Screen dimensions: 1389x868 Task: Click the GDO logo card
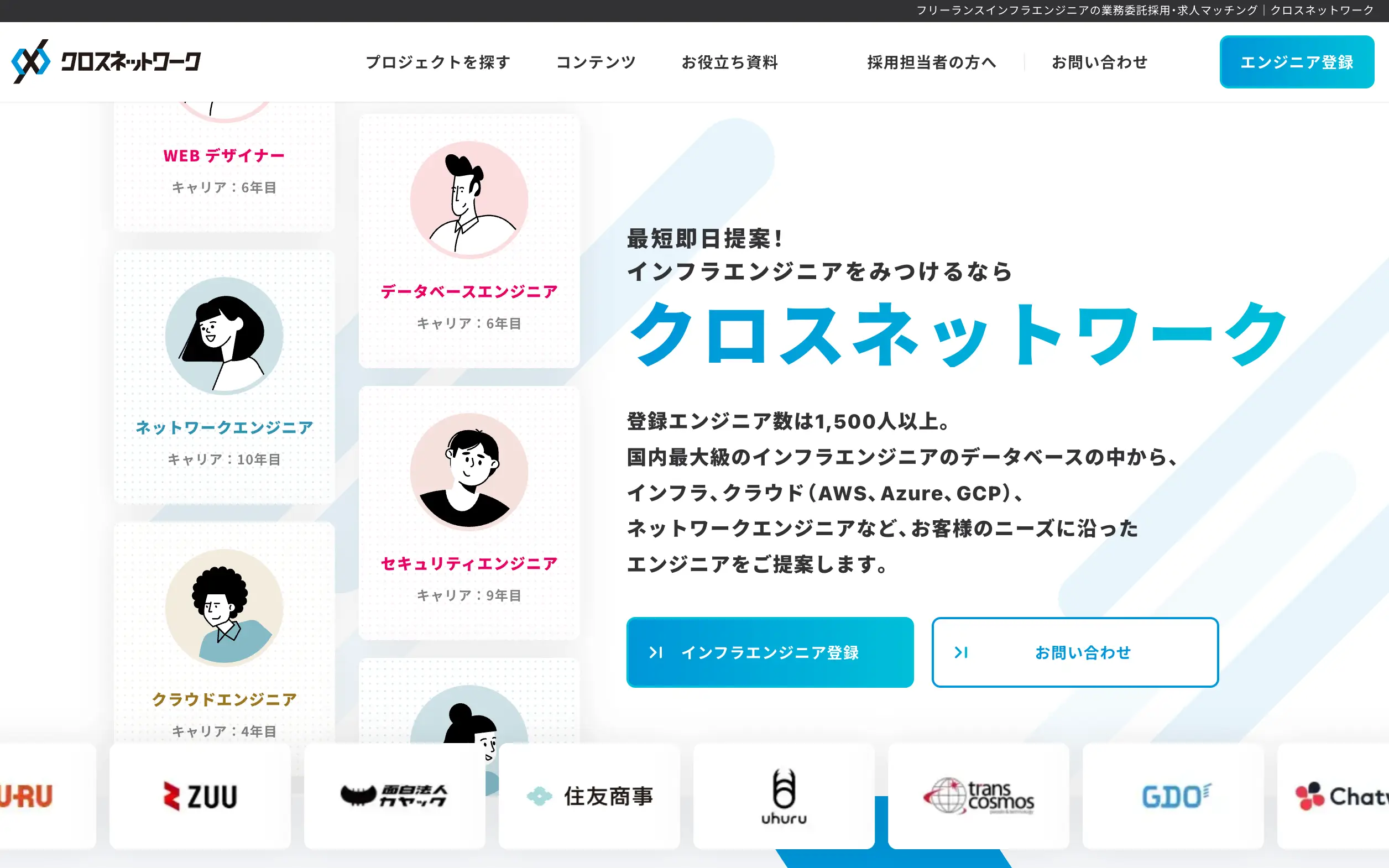pos(1173,796)
